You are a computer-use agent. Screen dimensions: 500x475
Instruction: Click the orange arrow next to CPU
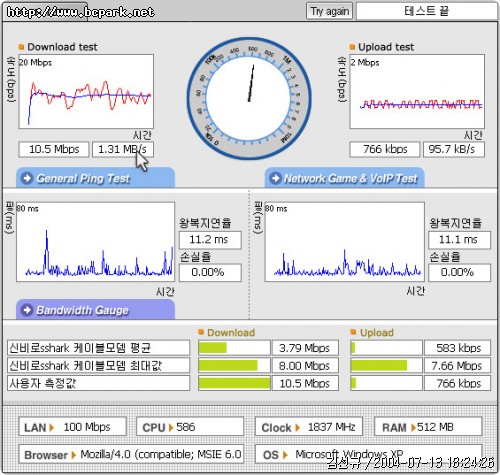[x=171, y=428]
